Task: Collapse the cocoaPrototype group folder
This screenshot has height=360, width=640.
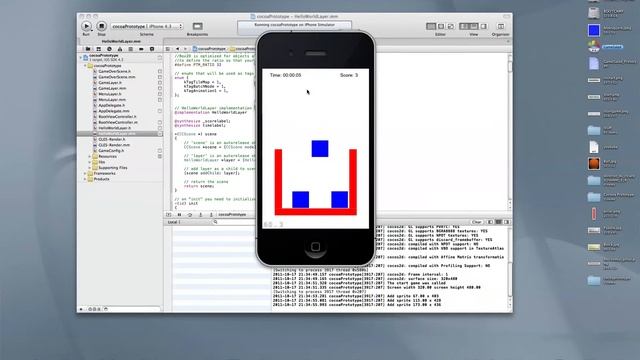Action: coord(85,66)
